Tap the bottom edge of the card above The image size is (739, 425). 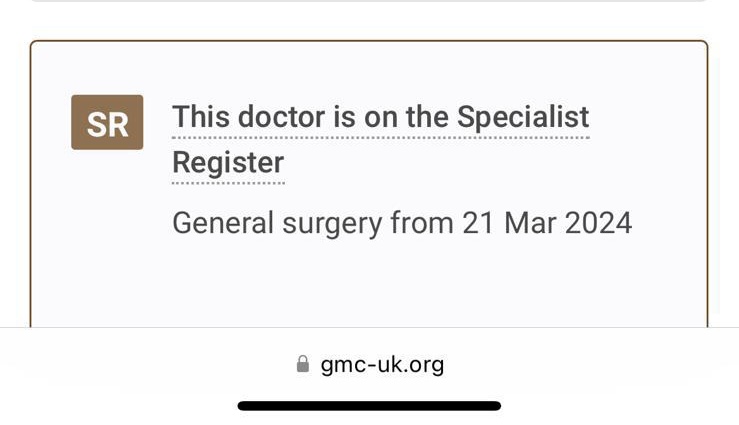[x=369, y=0]
